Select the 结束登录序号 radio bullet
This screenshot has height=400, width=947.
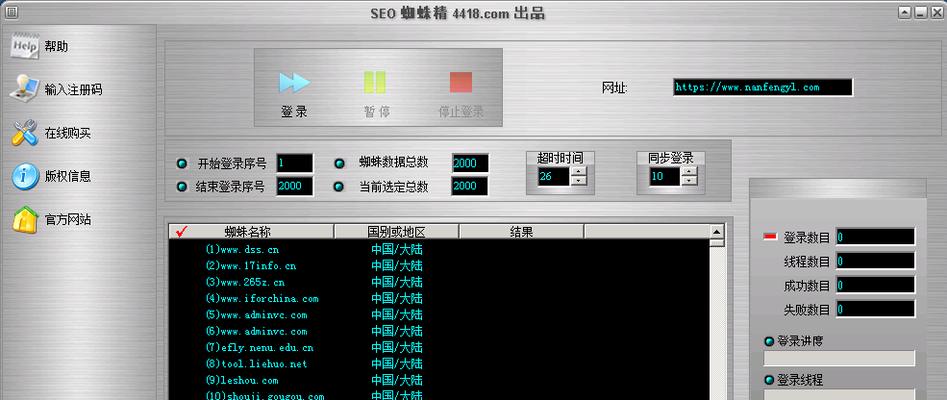click(181, 187)
